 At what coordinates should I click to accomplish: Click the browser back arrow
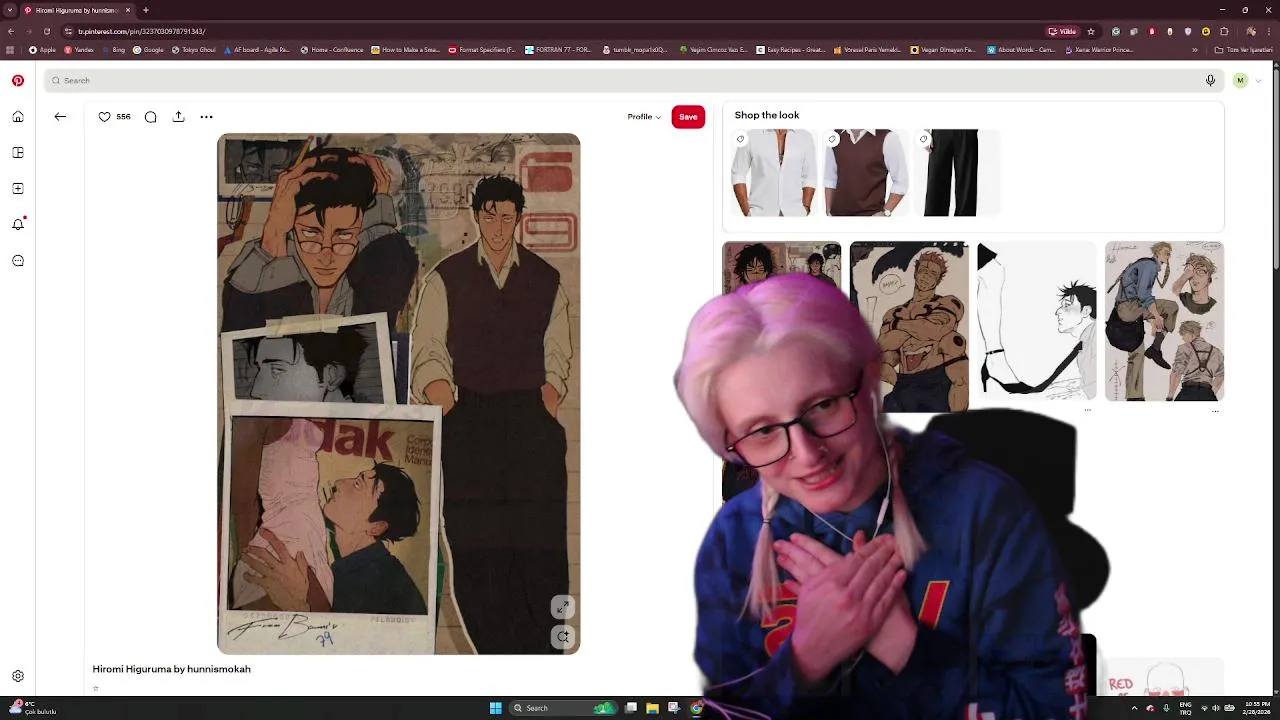tap(10, 31)
